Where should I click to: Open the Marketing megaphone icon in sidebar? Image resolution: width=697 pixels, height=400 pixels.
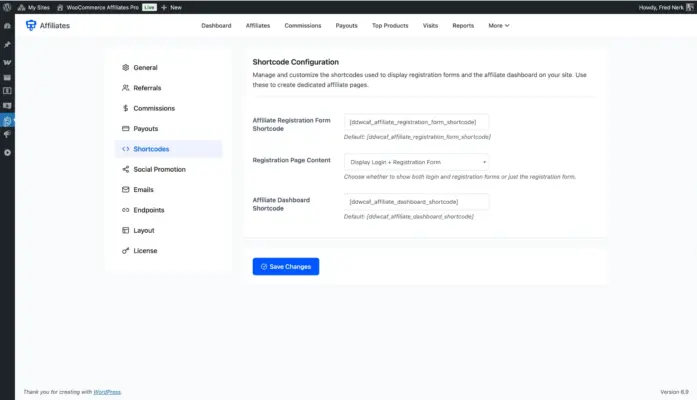coord(7,134)
